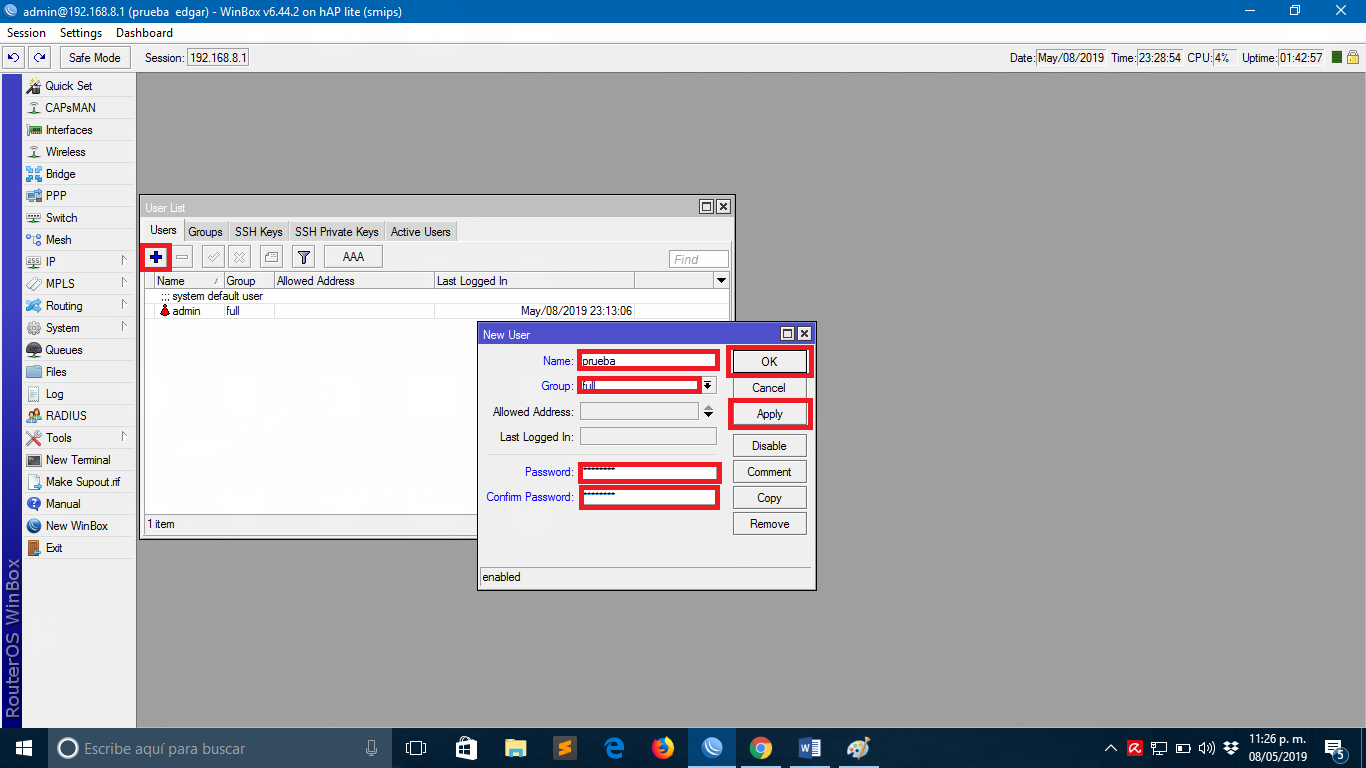Click the filter funnel icon in User List

303,257
